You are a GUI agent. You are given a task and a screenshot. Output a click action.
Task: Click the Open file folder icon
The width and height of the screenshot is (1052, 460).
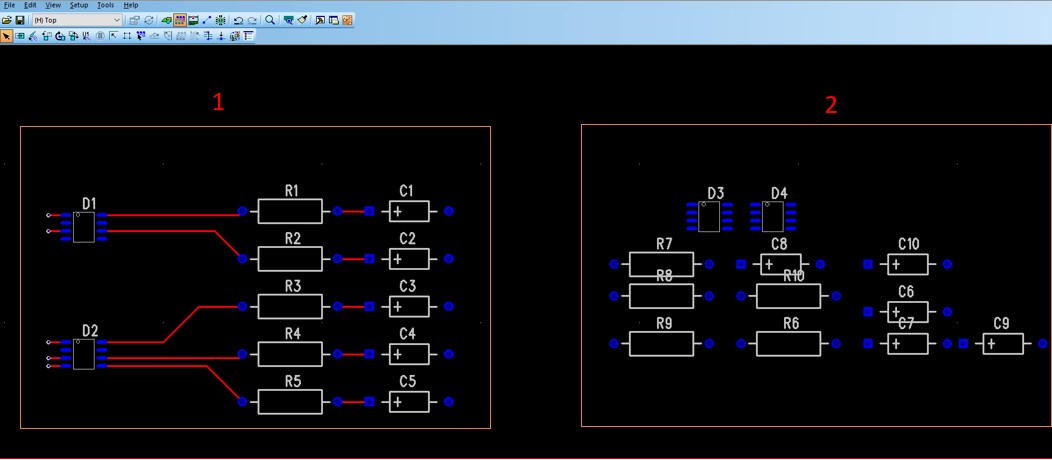click(x=7, y=20)
